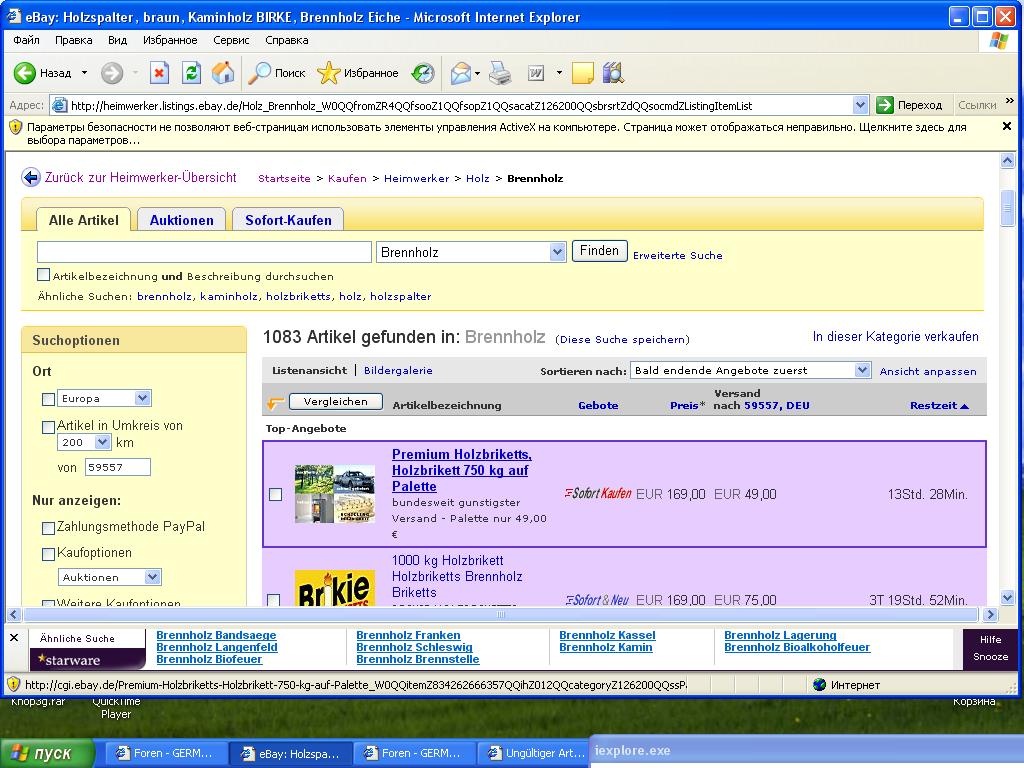Click the Edit with Word icon

click(x=536, y=72)
